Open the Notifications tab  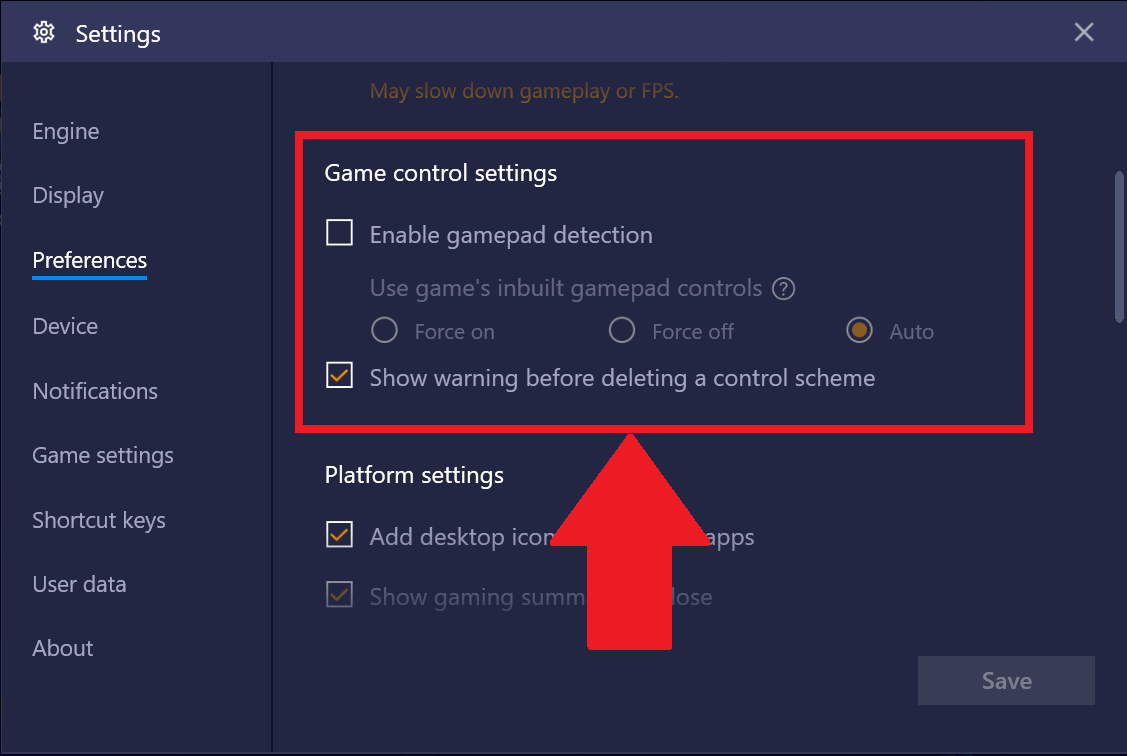[x=95, y=391]
